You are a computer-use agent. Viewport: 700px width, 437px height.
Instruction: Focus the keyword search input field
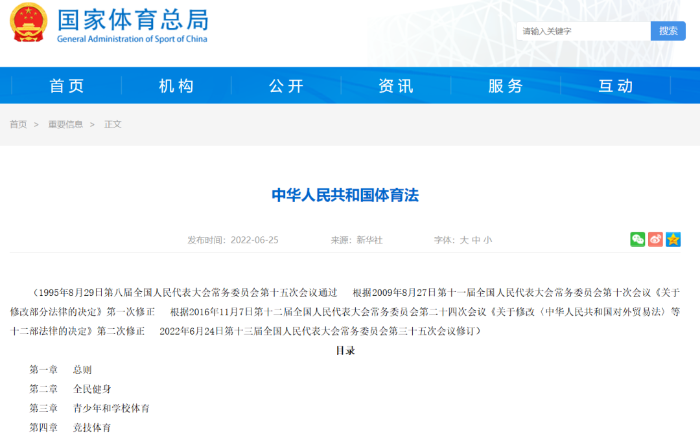[x=584, y=31]
